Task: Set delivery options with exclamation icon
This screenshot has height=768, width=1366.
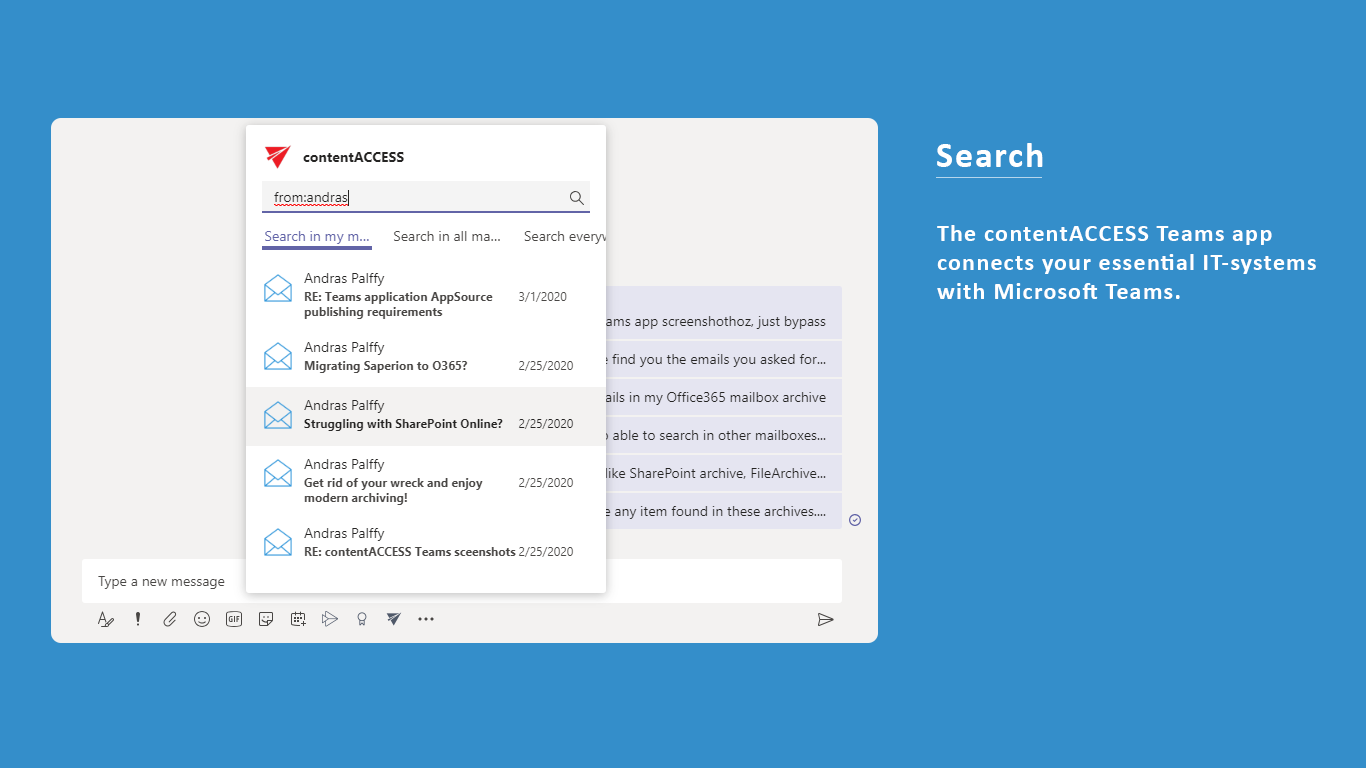Action: [138, 619]
